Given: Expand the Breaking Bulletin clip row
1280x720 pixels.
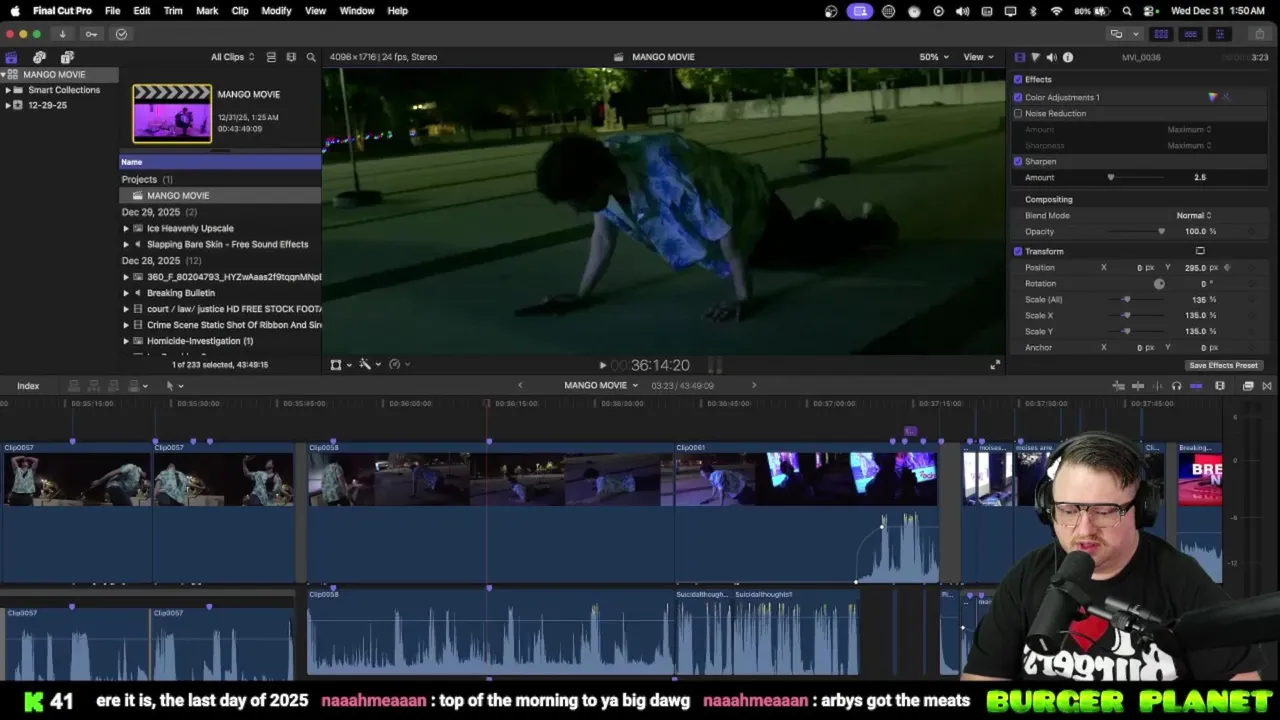Looking at the screenshot, I should (x=126, y=293).
